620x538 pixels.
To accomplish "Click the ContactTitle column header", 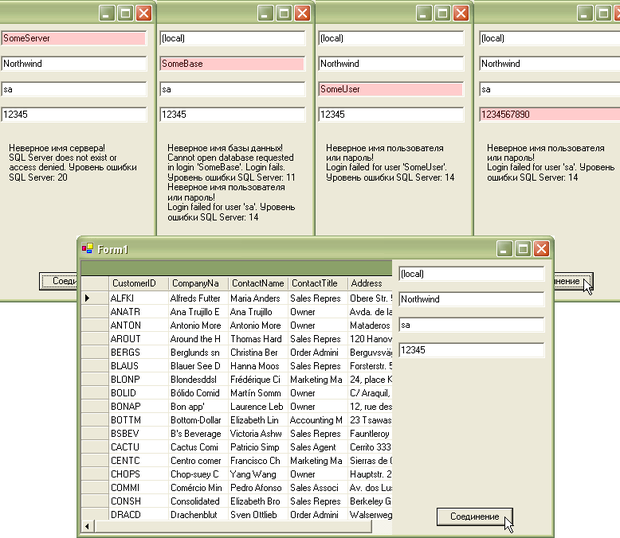I will coord(318,283).
